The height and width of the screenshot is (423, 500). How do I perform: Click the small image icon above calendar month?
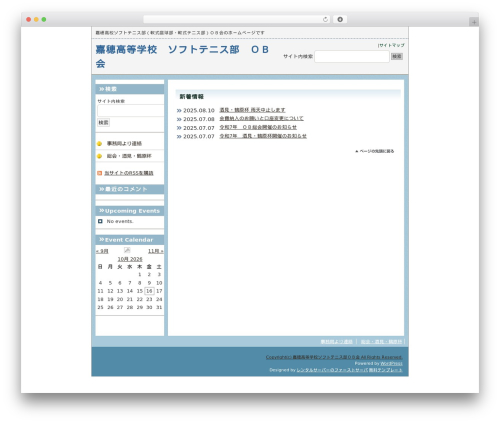pyautogui.click(x=127, y=250)
